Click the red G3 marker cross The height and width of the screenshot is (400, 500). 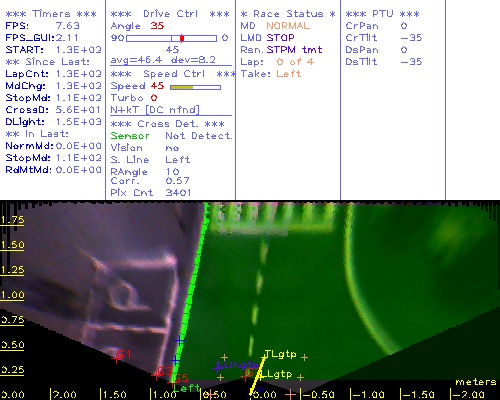pyautogui.click(x=156, y=375)
